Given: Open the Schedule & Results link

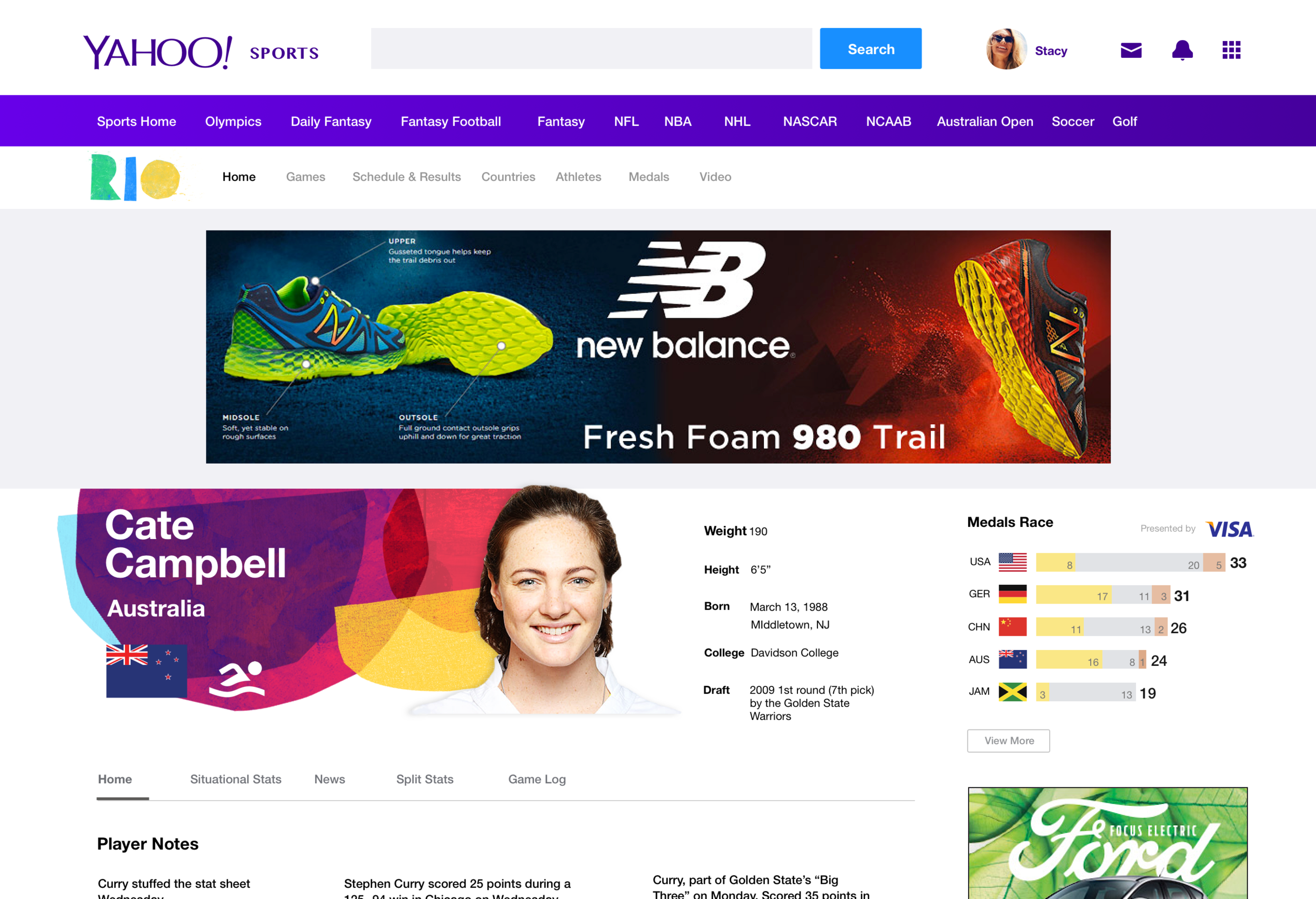Looking at the screenshot, I should (x=406, y=177).
